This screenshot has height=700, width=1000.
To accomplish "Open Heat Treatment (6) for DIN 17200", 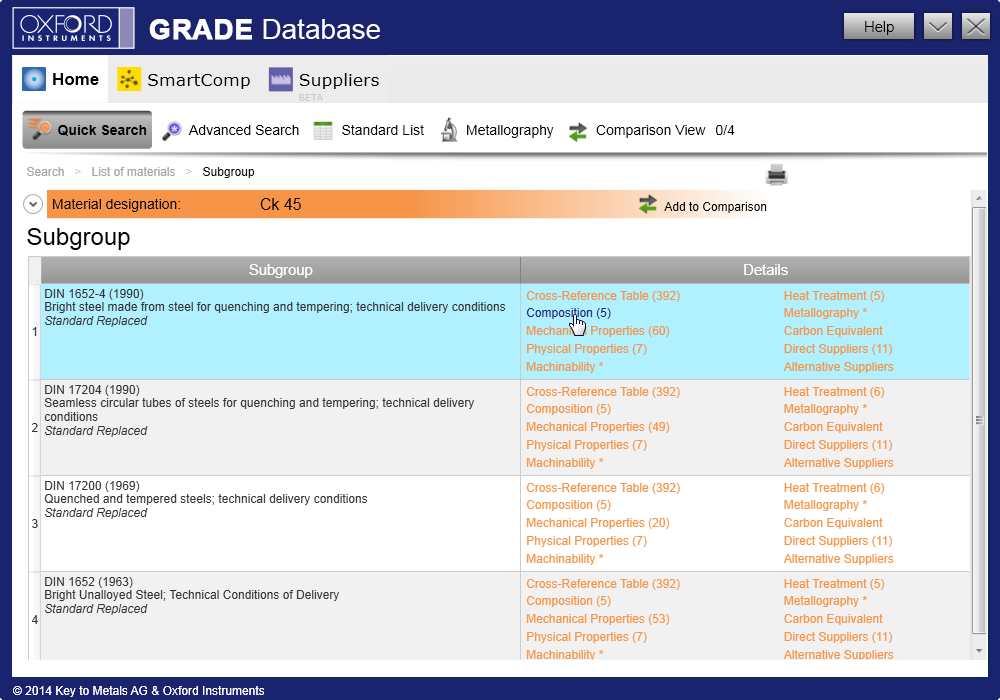I will click(834, 487).
